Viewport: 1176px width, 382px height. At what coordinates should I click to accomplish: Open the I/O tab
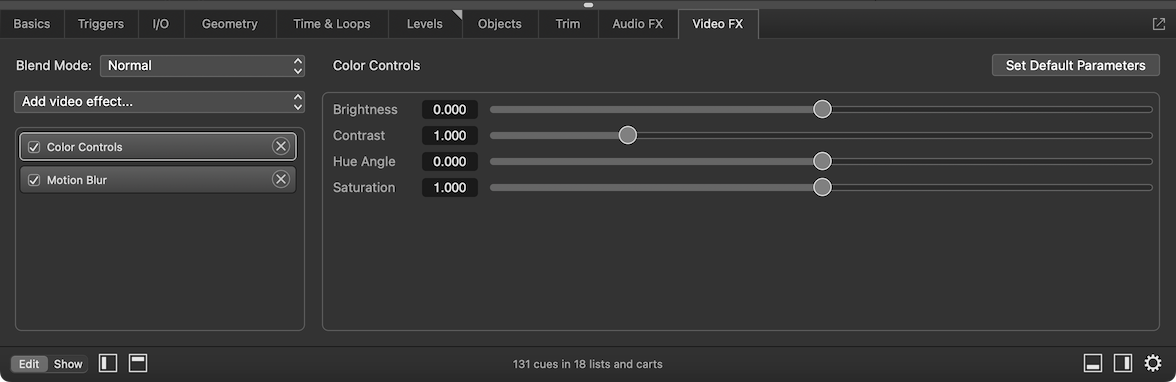pyautogui.click(x=160, y=24)
